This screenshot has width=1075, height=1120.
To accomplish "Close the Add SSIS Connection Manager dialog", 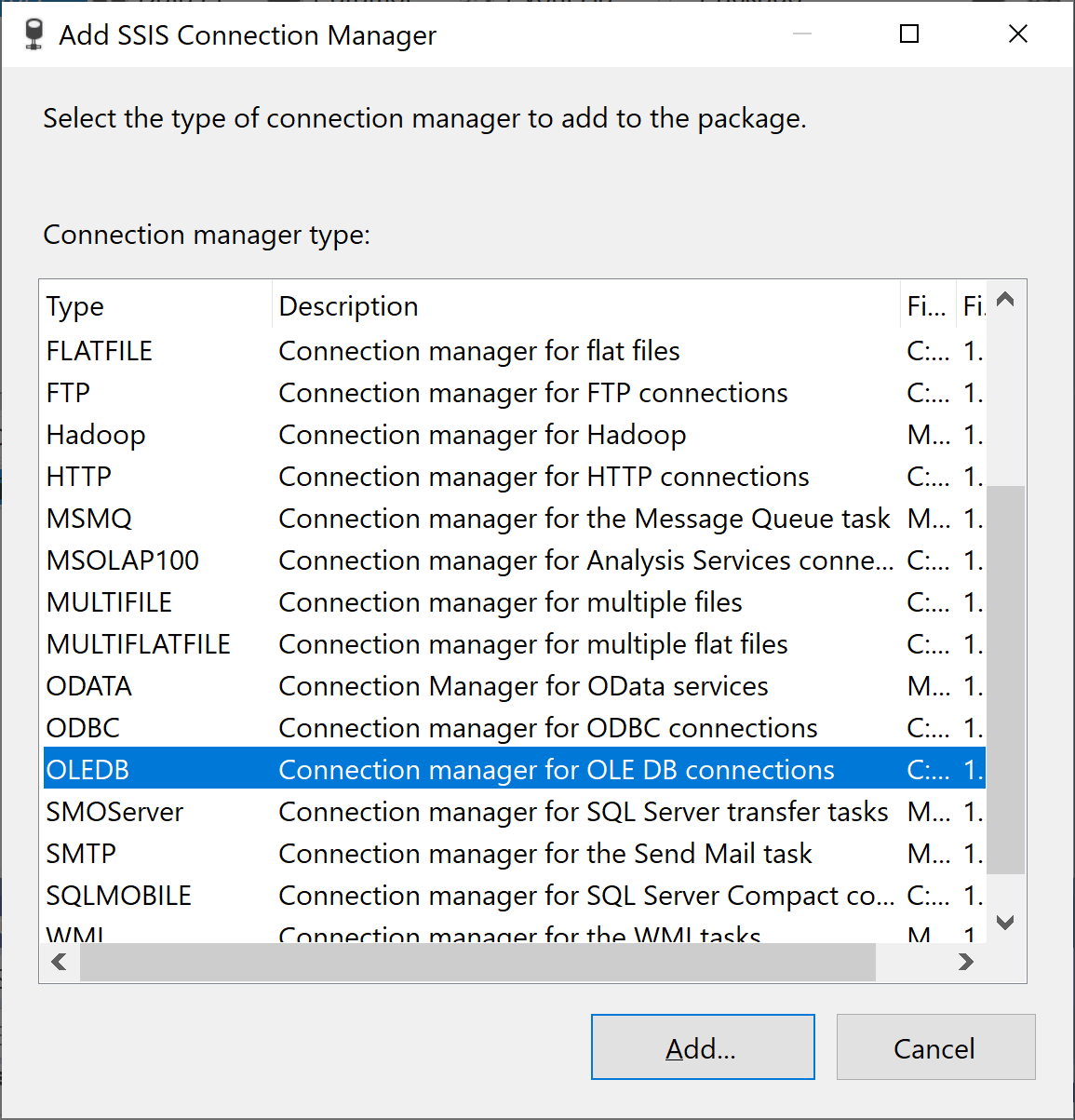I will tap(1018, 34).
